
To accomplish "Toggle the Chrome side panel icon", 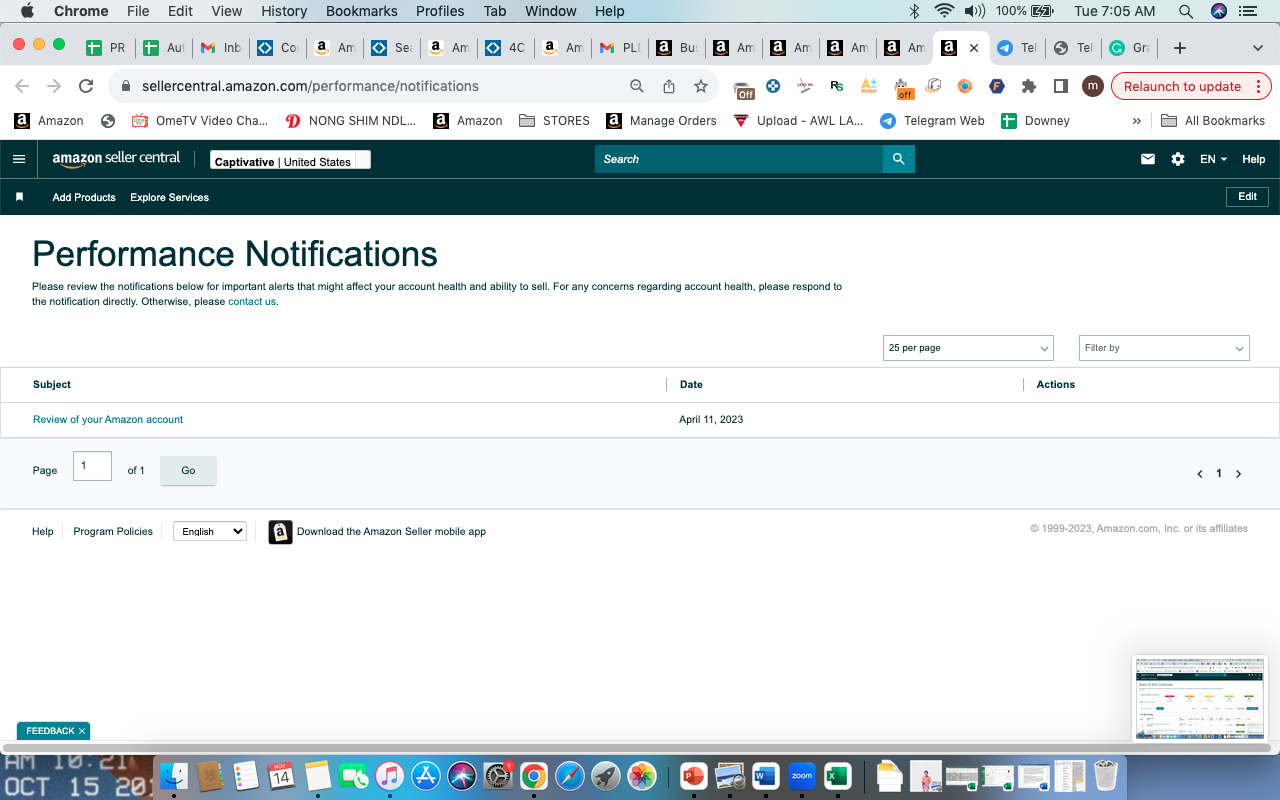I will coord(1061,86).
